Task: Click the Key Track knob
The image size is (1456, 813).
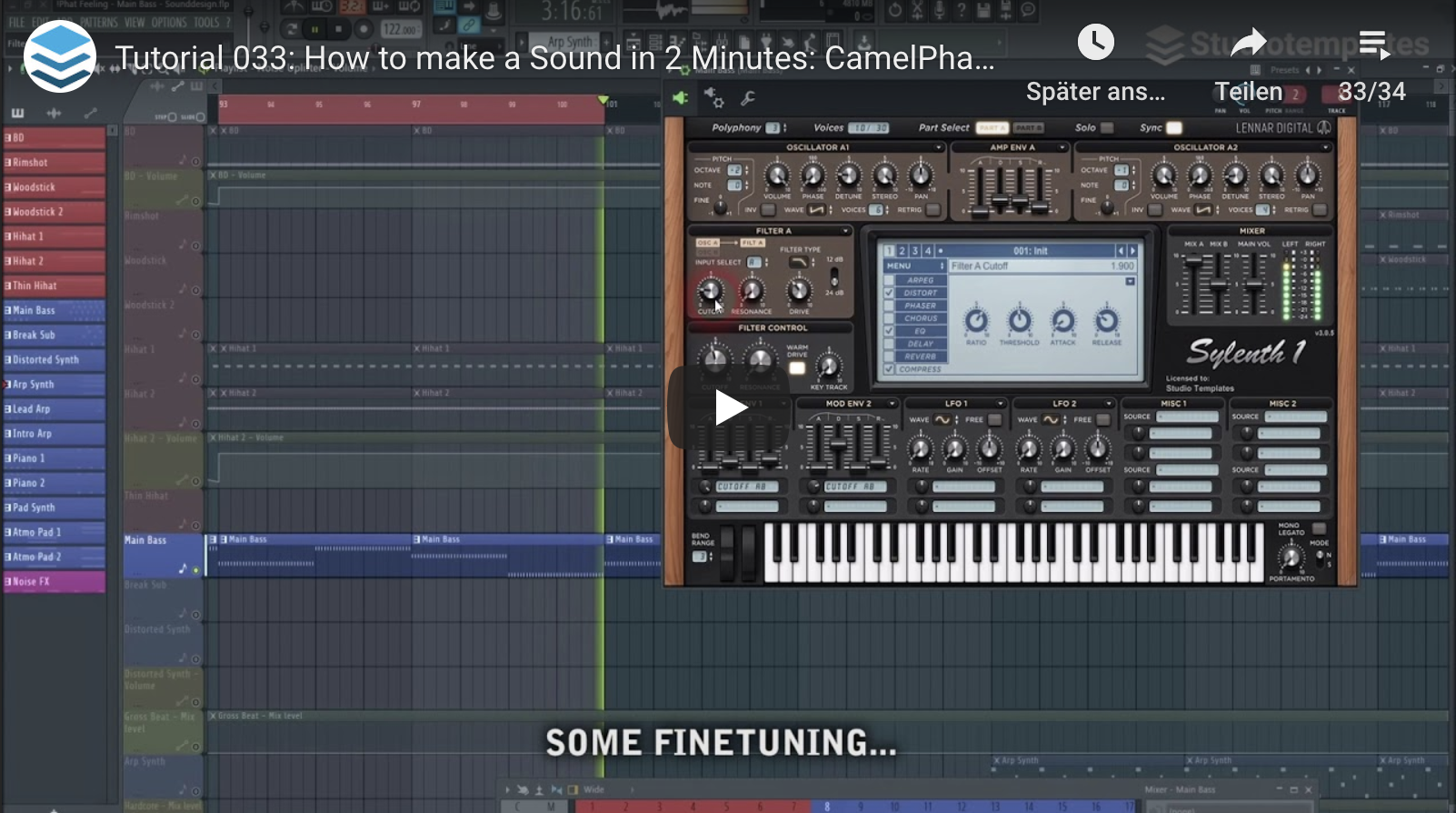Action: click(x=828, y=366)
